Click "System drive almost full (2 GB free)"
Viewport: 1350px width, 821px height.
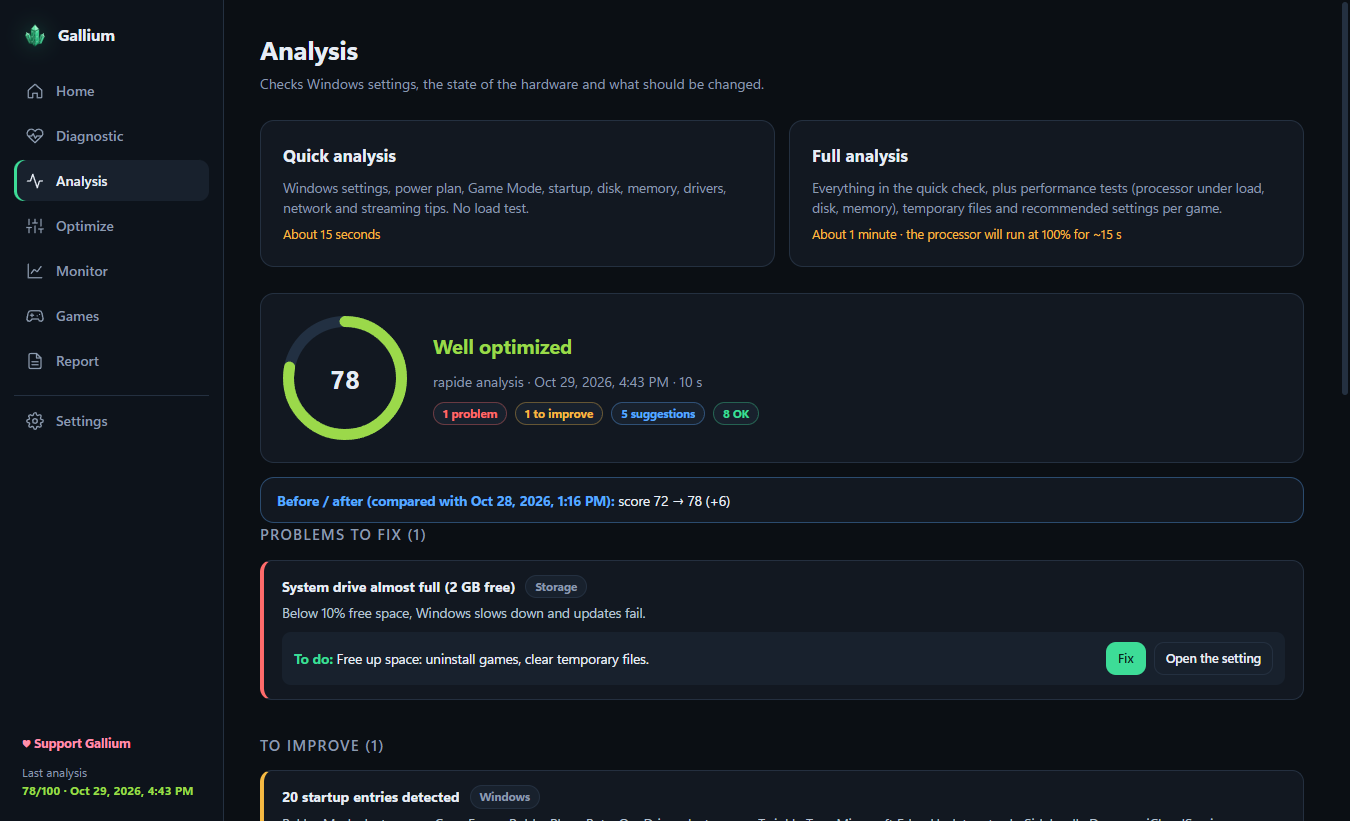[x=398, y=587]
